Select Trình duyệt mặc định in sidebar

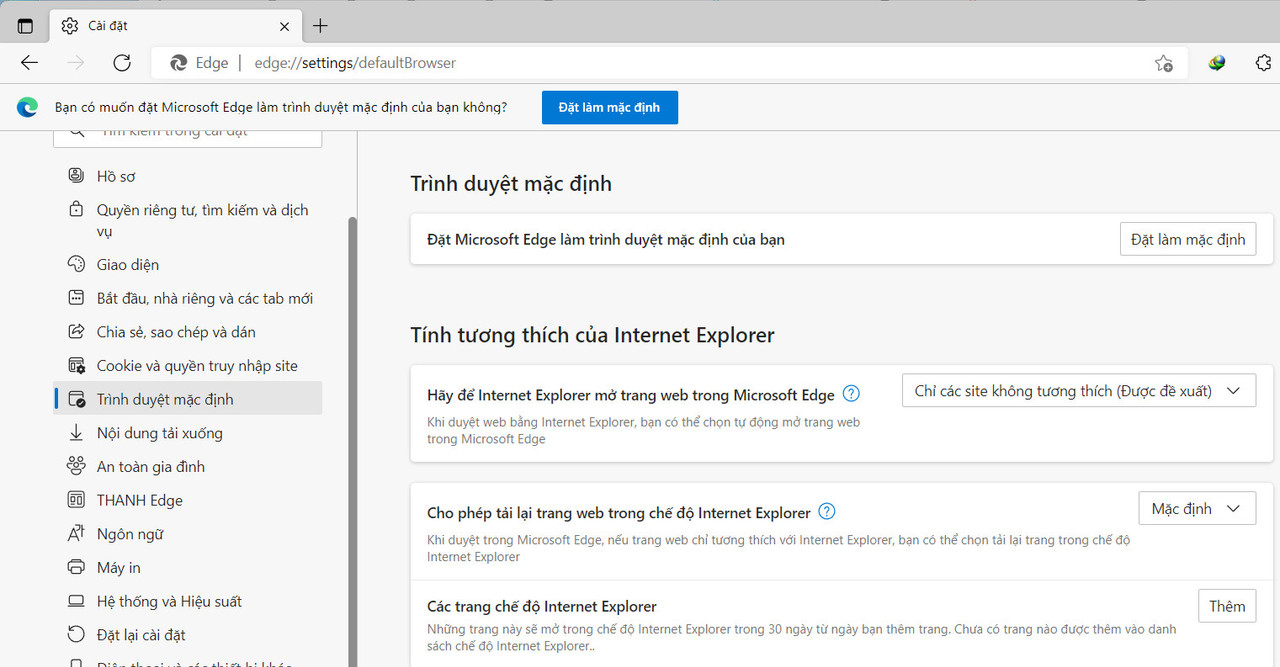(x=188, y=399)
